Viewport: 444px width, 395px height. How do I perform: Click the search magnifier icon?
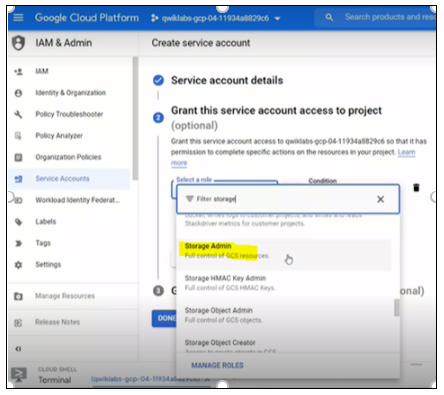[329, 17]
